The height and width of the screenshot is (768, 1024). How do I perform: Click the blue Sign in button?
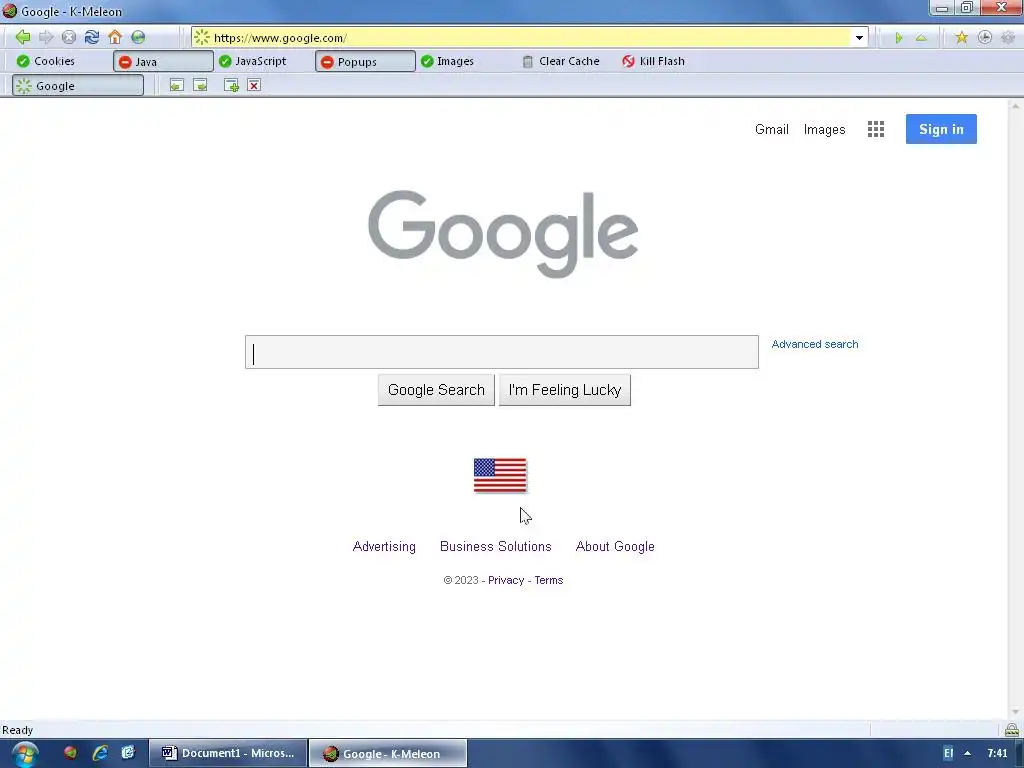(x=941, y=129)
